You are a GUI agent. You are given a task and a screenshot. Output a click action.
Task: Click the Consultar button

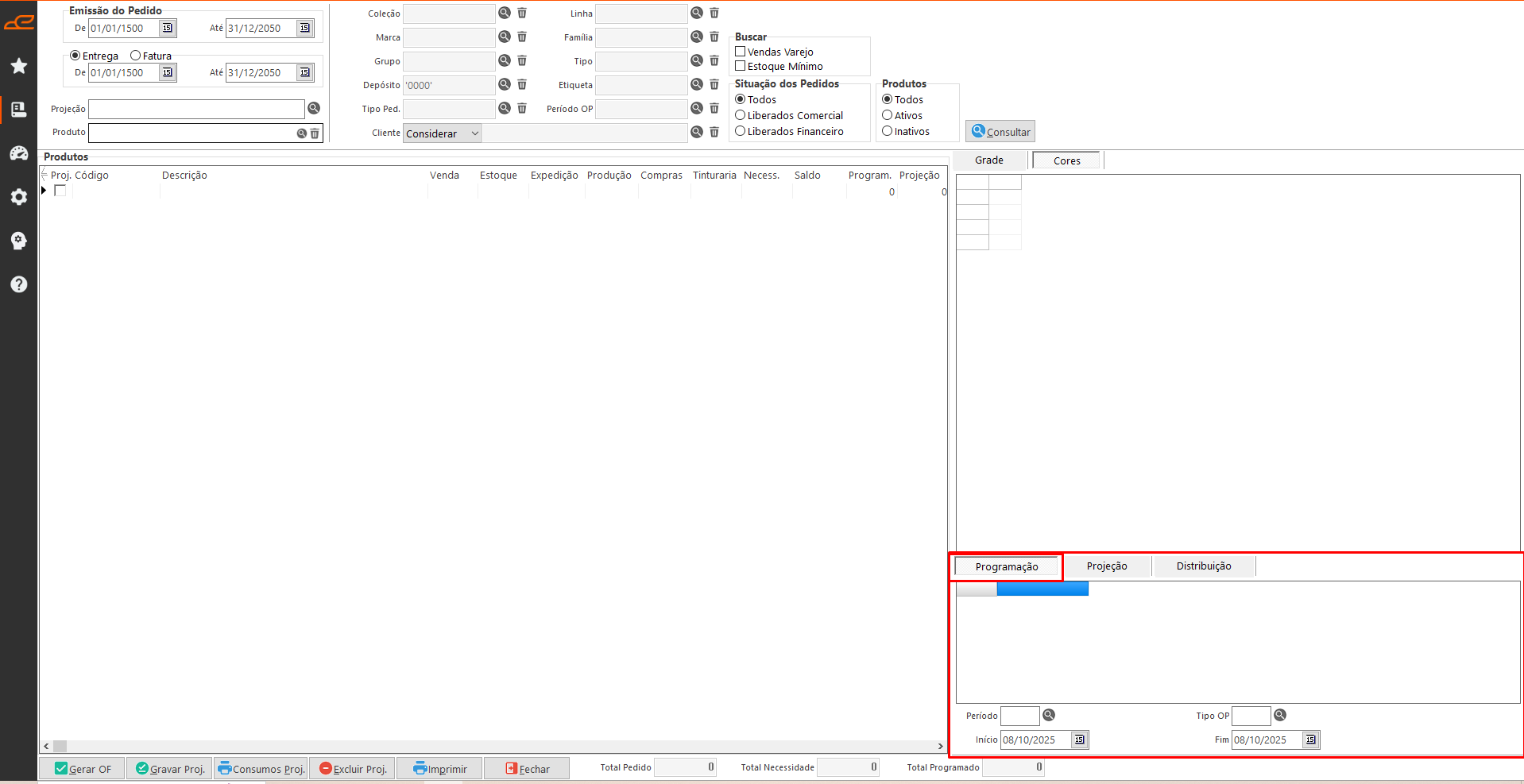1000,132
